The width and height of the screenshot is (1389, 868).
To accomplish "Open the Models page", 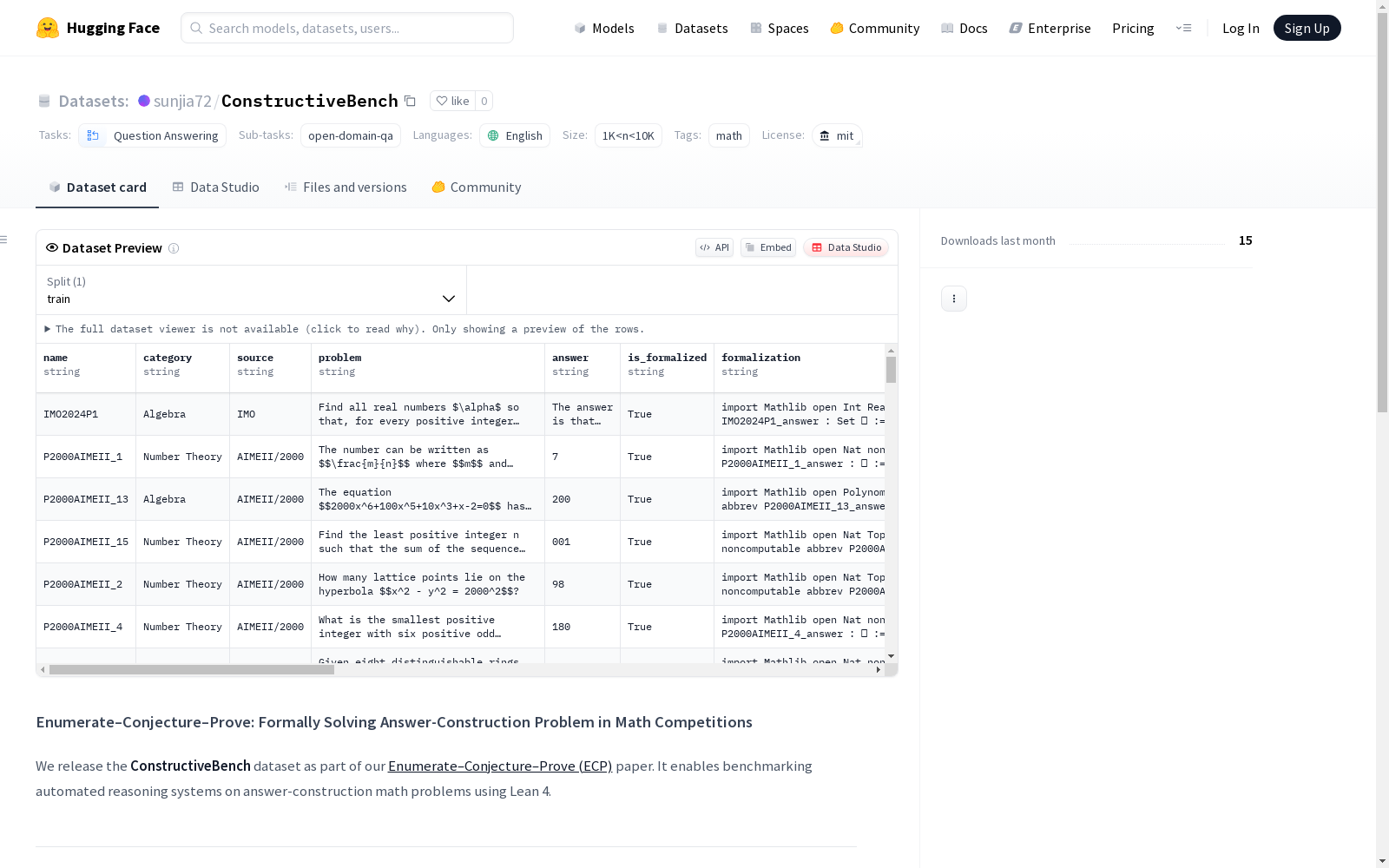I will point(604,28).
